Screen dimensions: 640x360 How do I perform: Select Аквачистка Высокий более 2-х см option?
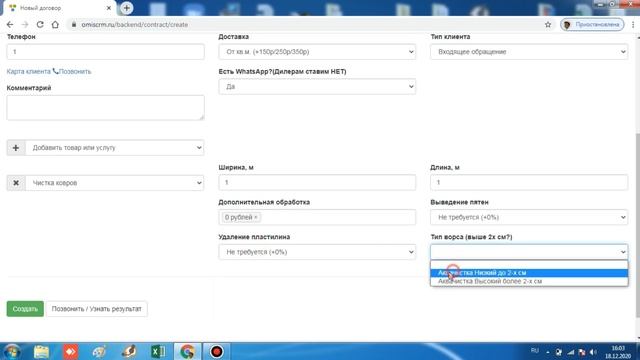pyautogui.click(x=529, y=281)
